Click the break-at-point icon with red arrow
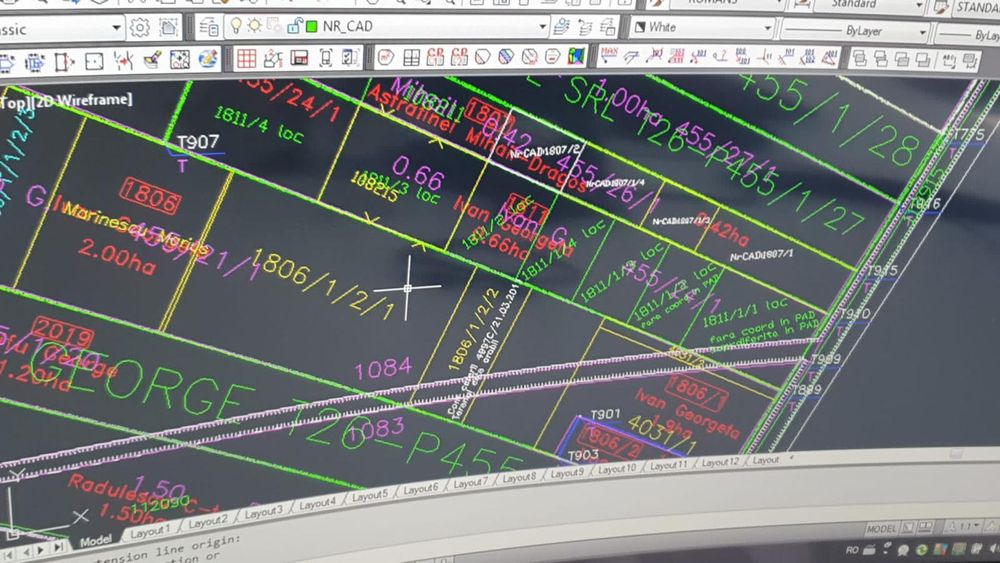The image size is (1000, 563). pos(122,61)
